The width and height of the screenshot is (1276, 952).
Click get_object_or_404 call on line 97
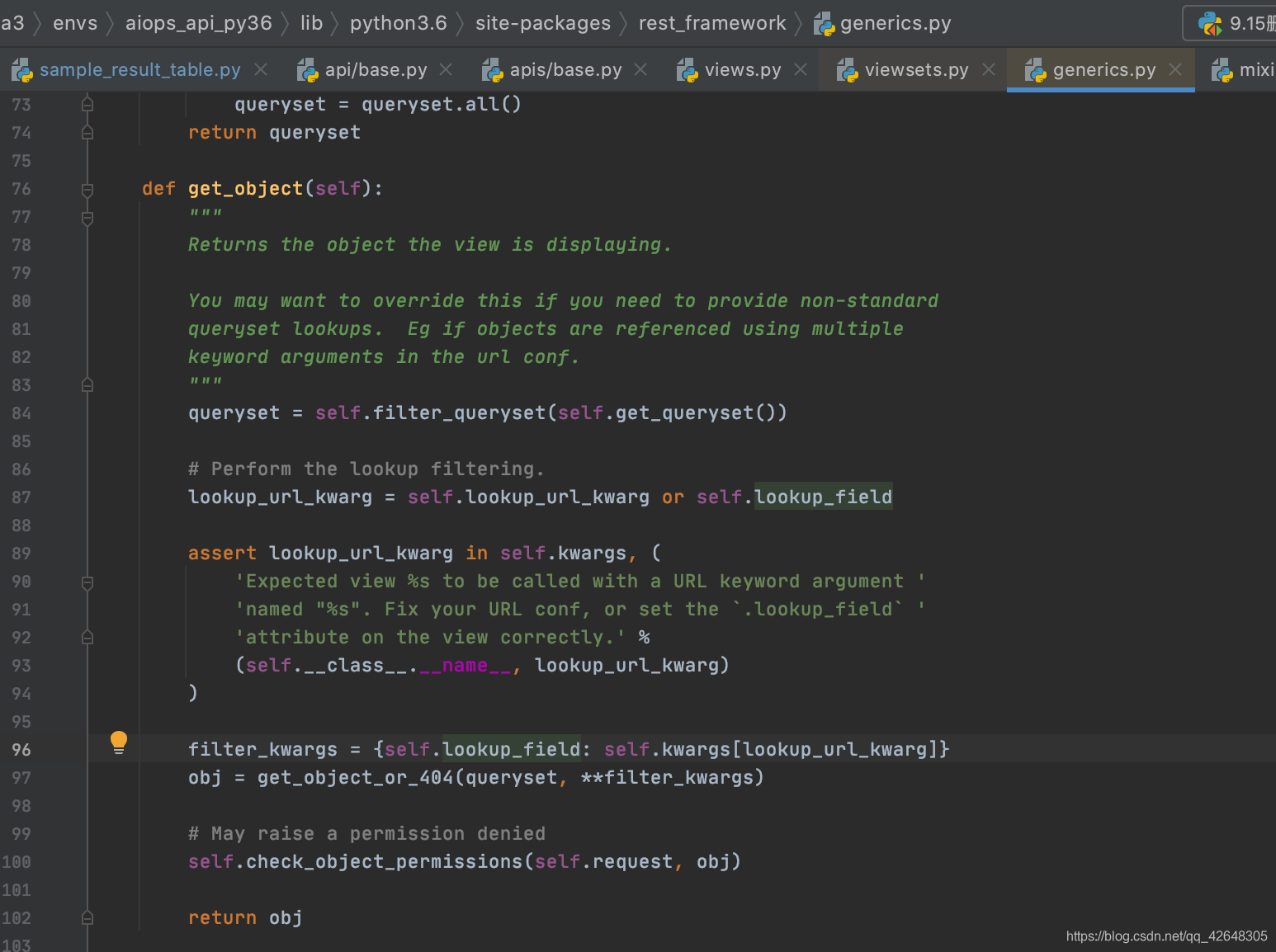[356, 778]
